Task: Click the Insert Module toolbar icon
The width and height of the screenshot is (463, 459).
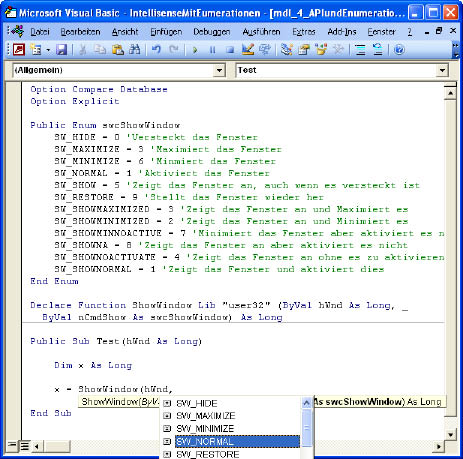Action: (36, 50)
